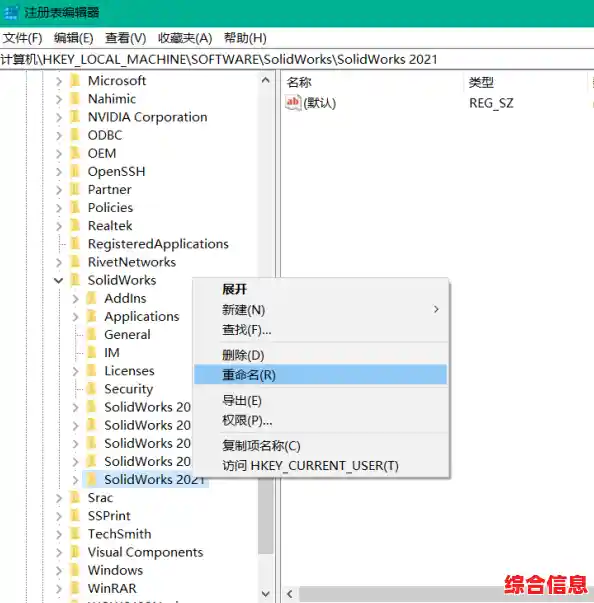The image size is (594, 603).
Task: Click the WinRAR folder icon
Action: pyautogui.click(x=75, y=588)
